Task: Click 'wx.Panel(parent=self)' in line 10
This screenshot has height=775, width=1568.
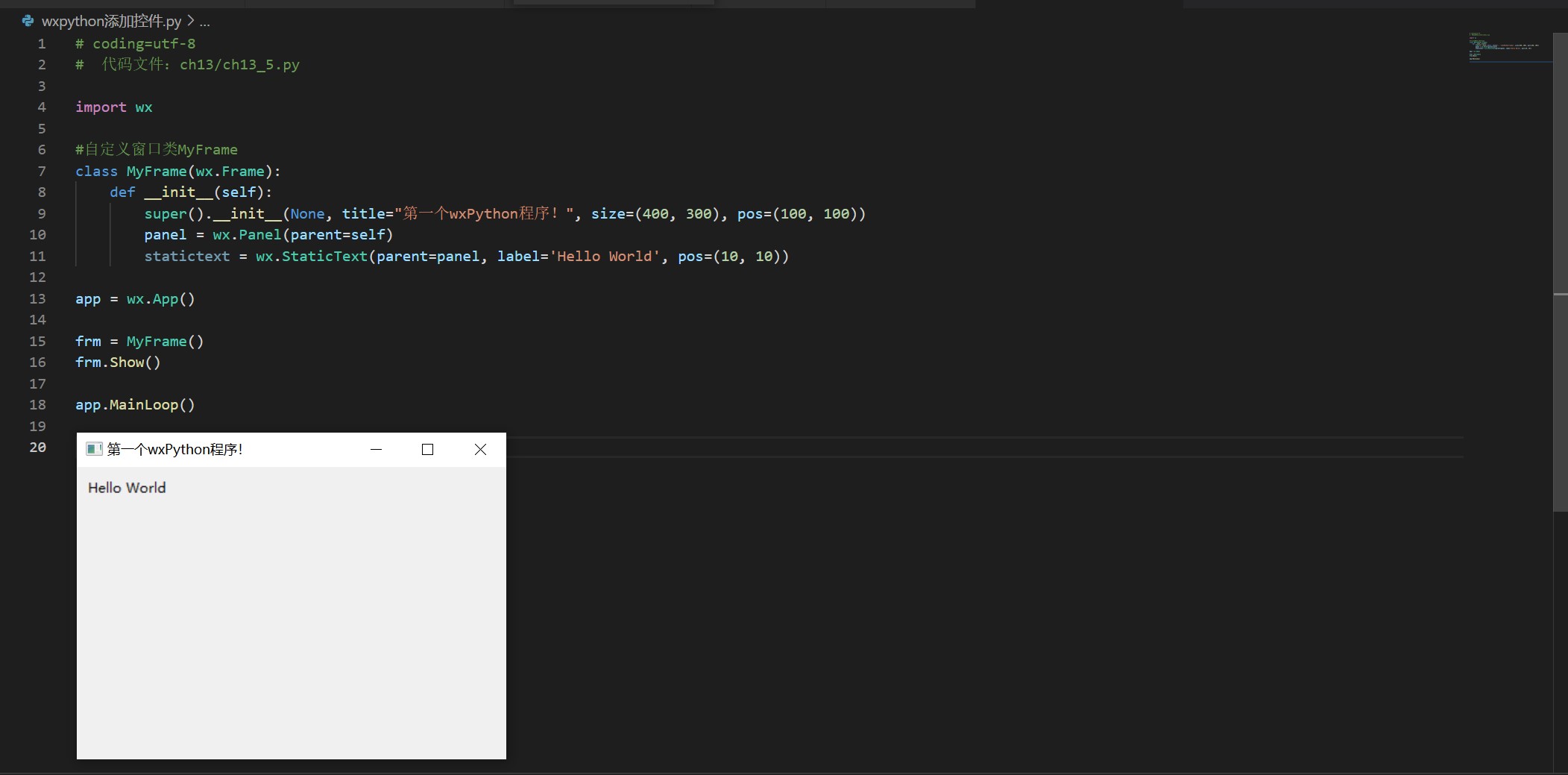Action: pyautogui.click(x=303, y=235)
